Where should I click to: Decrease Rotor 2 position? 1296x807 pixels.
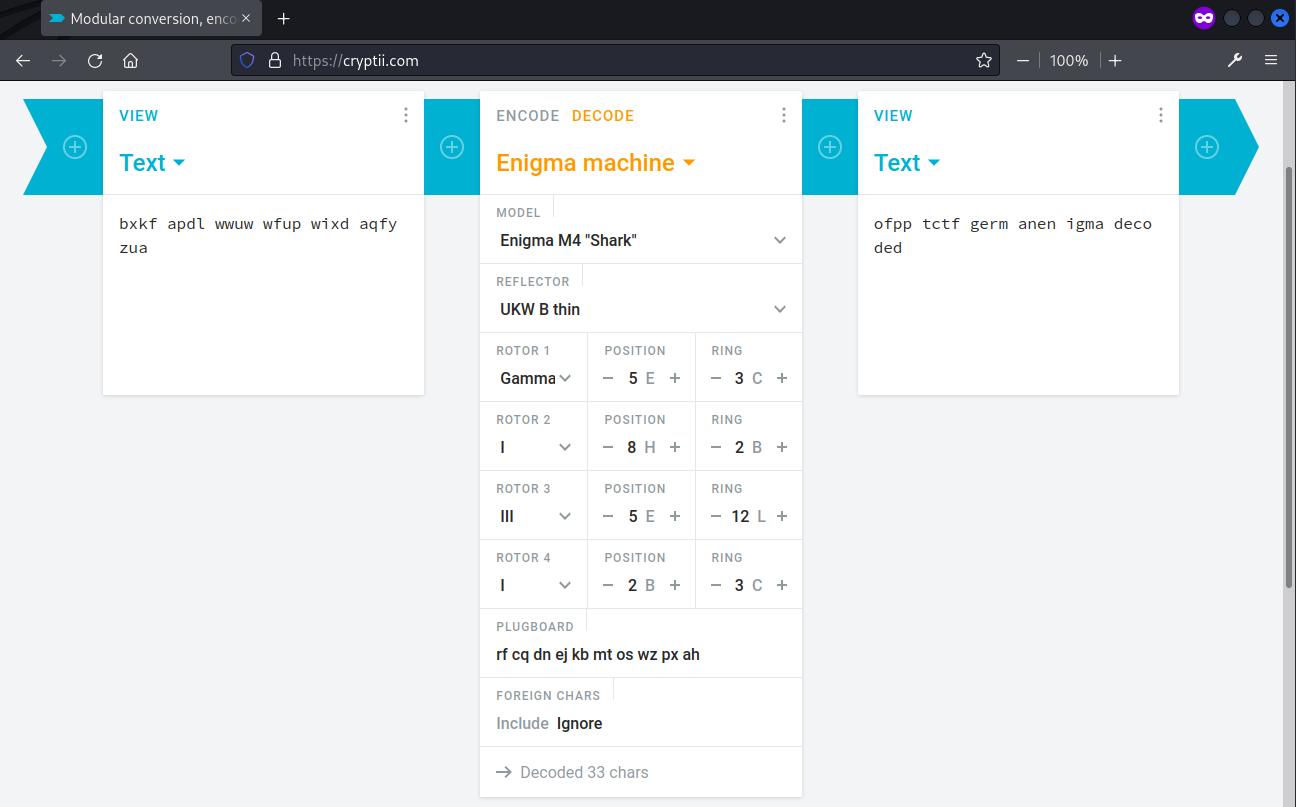(x=608, y=447)
